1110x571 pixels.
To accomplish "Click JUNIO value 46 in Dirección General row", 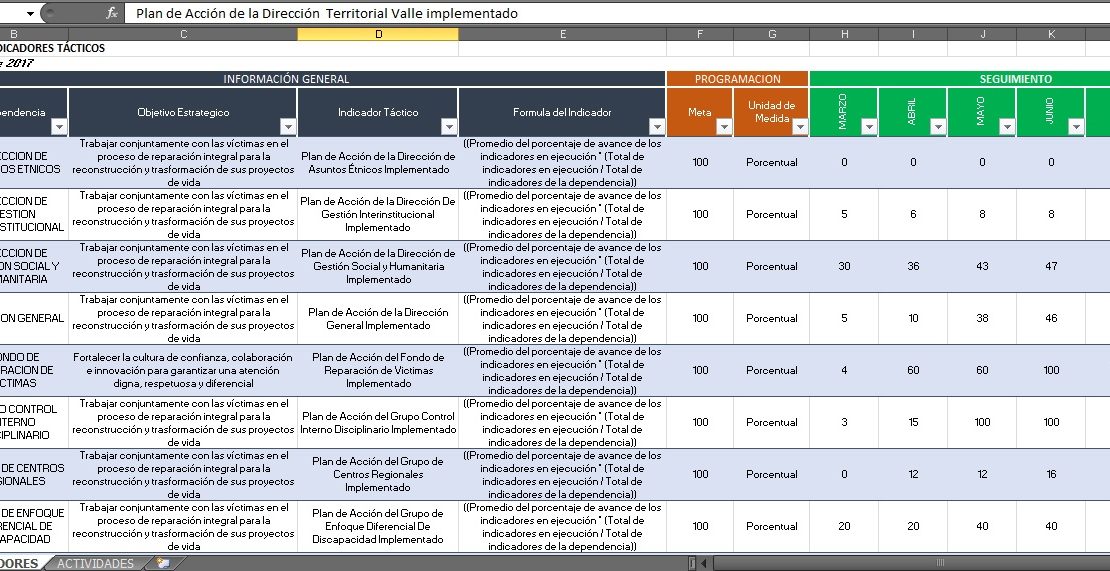I will (1051, 318).
